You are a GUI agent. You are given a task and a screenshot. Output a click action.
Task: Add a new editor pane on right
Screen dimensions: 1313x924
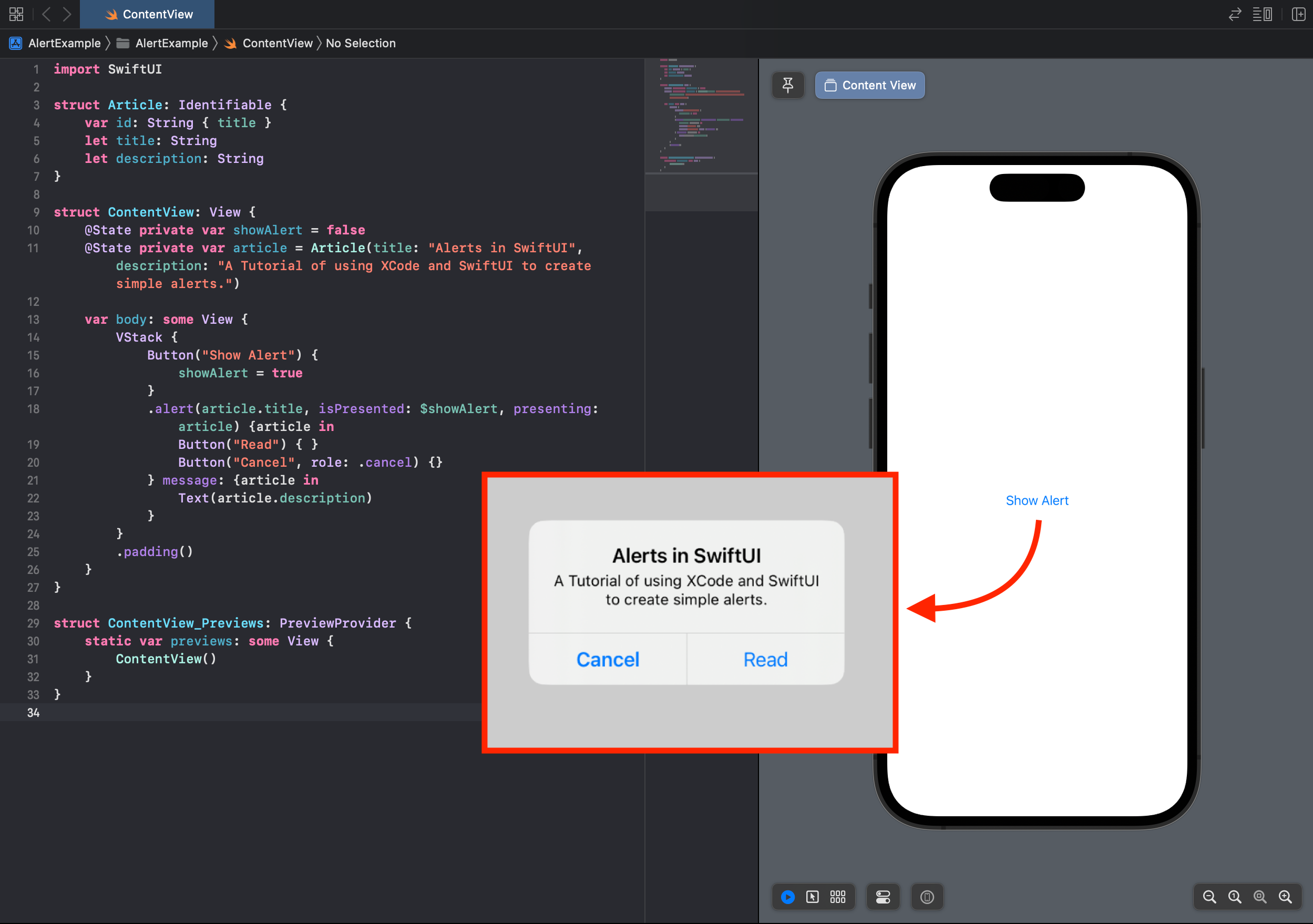(1298, 14)
